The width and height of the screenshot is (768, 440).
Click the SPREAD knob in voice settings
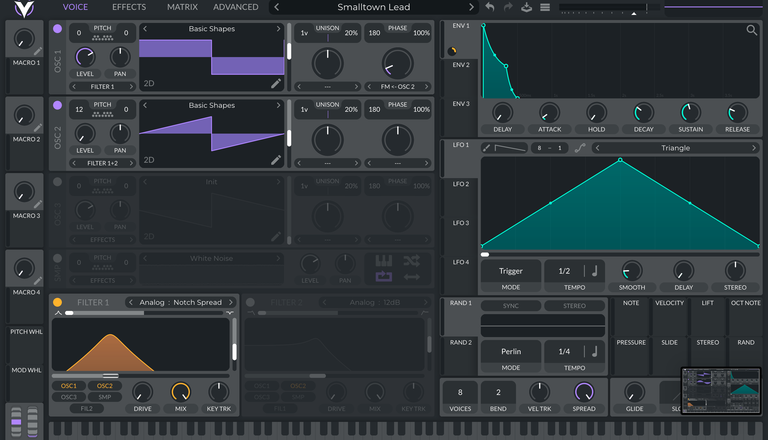pos(584,392)
